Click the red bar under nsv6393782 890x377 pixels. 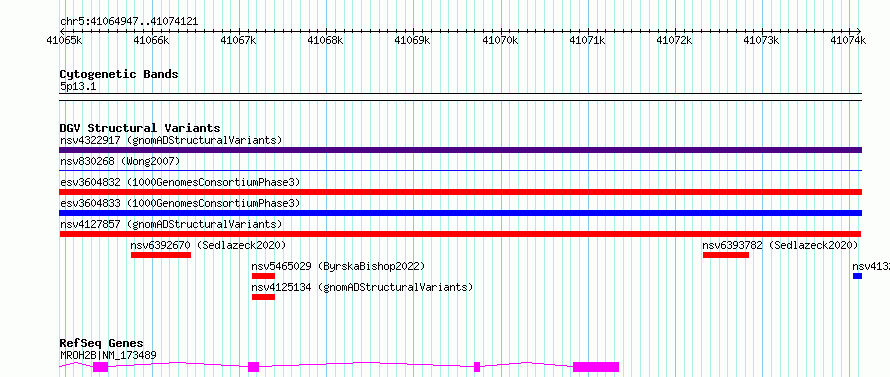click(725, 255)
